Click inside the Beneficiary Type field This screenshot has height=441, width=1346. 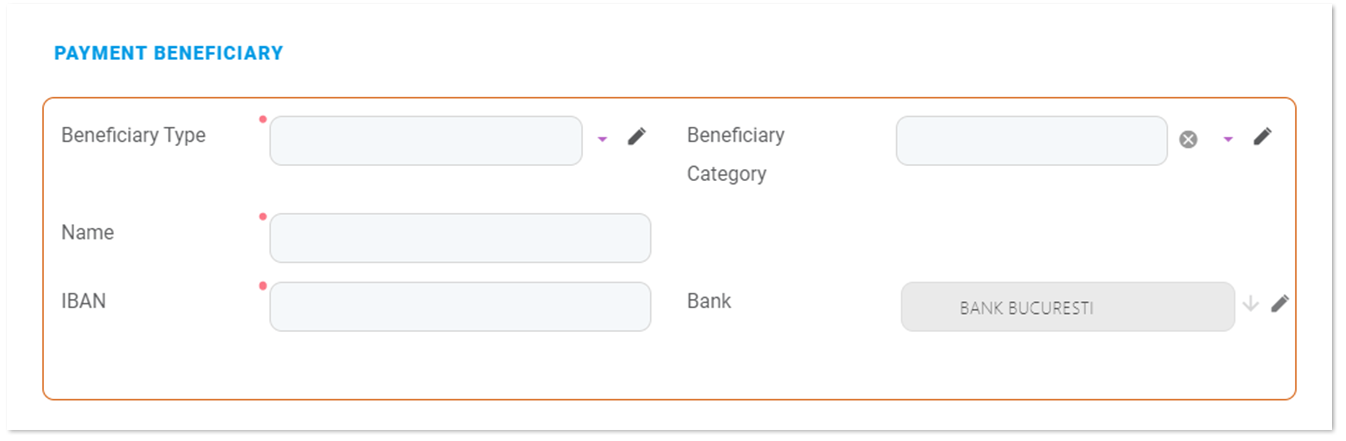coord(425,141)
